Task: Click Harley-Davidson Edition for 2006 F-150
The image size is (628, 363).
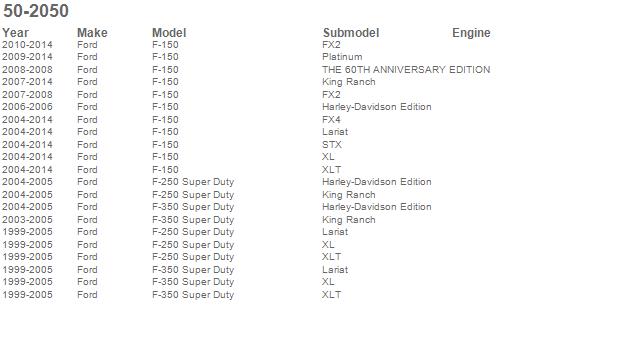Action: pyautogui.click(x=377, y=107)
